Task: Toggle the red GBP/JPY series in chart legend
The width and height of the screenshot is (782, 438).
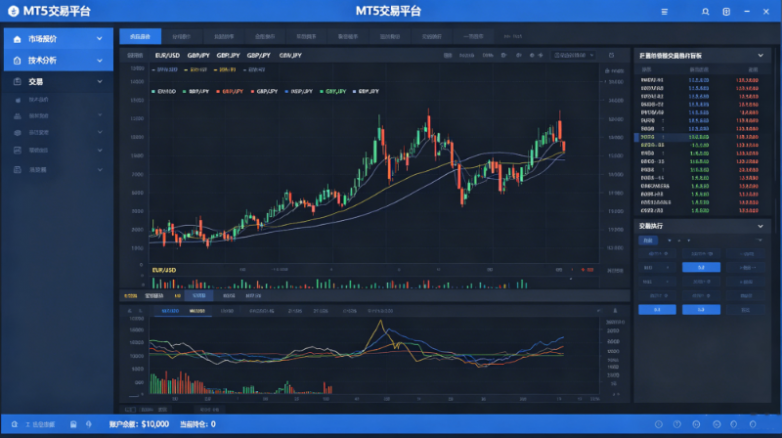Action: click(x=229, y=91)
